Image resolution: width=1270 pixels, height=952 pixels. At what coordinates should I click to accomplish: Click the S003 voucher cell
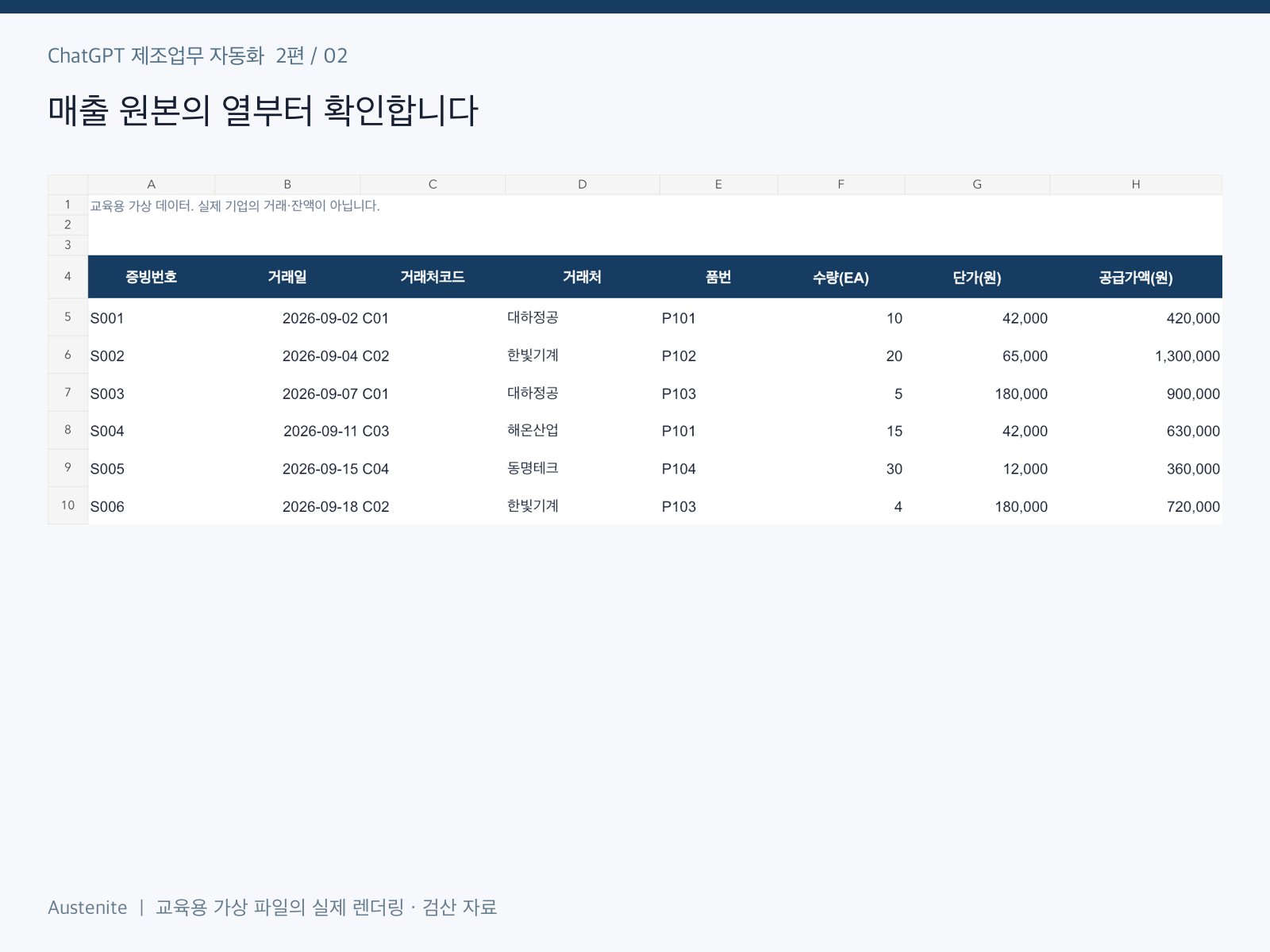pos(151,393)
